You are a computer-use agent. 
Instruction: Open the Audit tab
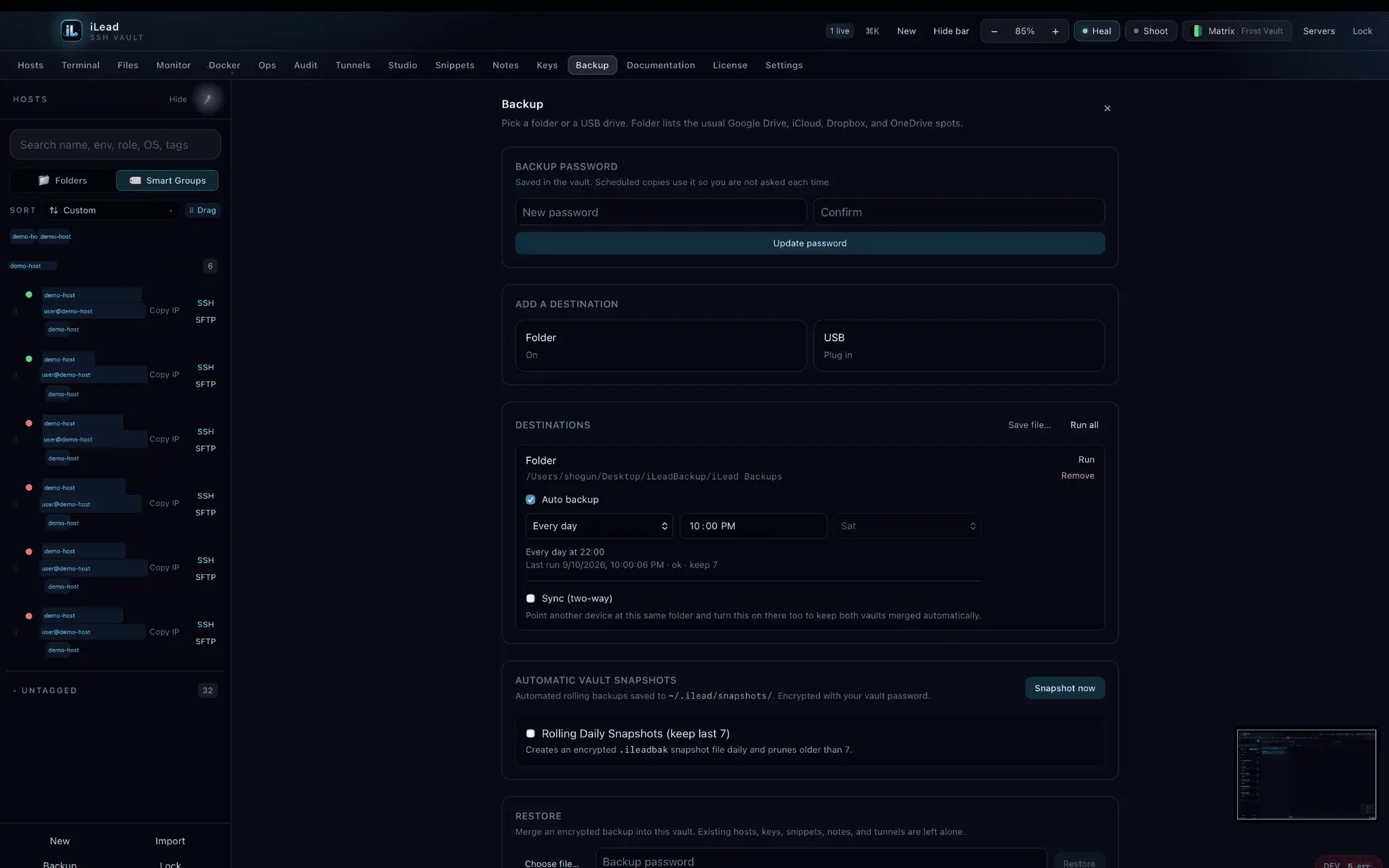(306, 65)
